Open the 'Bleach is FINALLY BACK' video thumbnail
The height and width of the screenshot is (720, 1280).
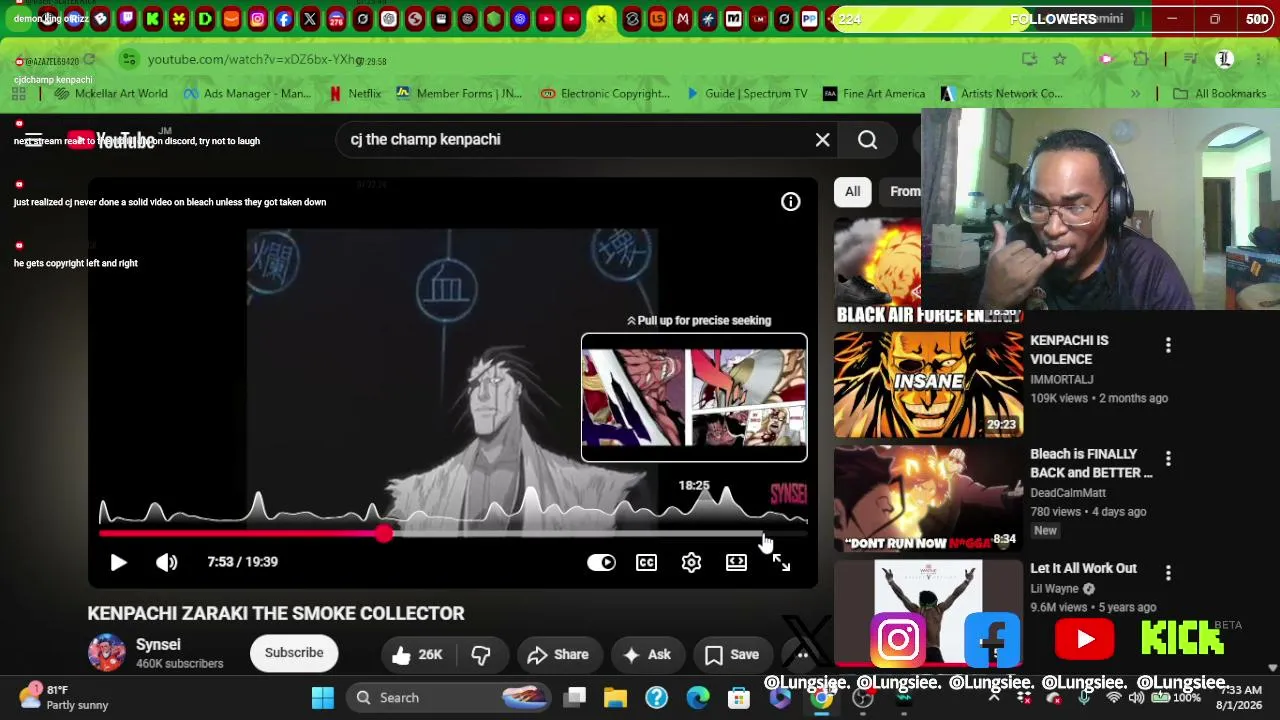(928, 499)
